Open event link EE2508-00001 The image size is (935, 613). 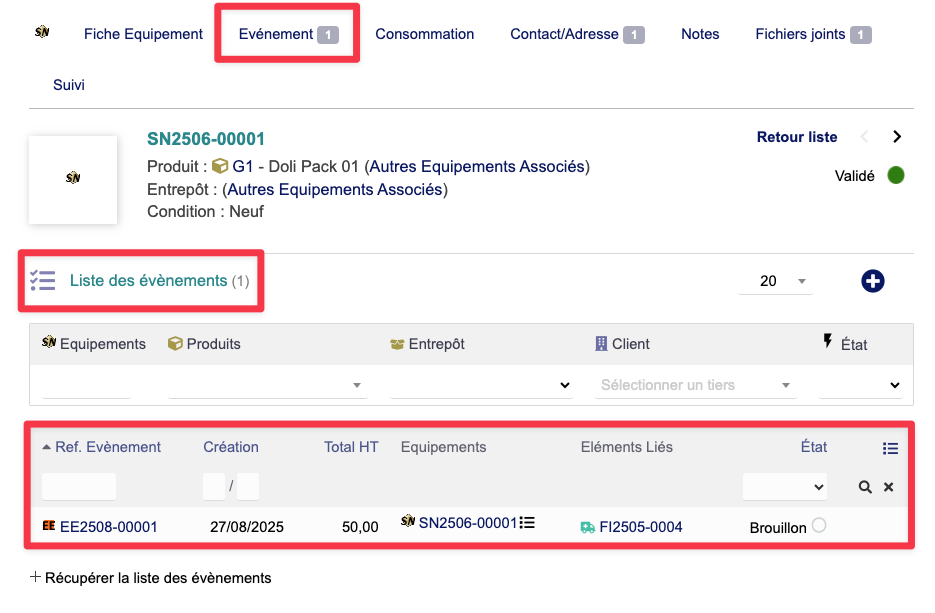[x=108, y=527]
